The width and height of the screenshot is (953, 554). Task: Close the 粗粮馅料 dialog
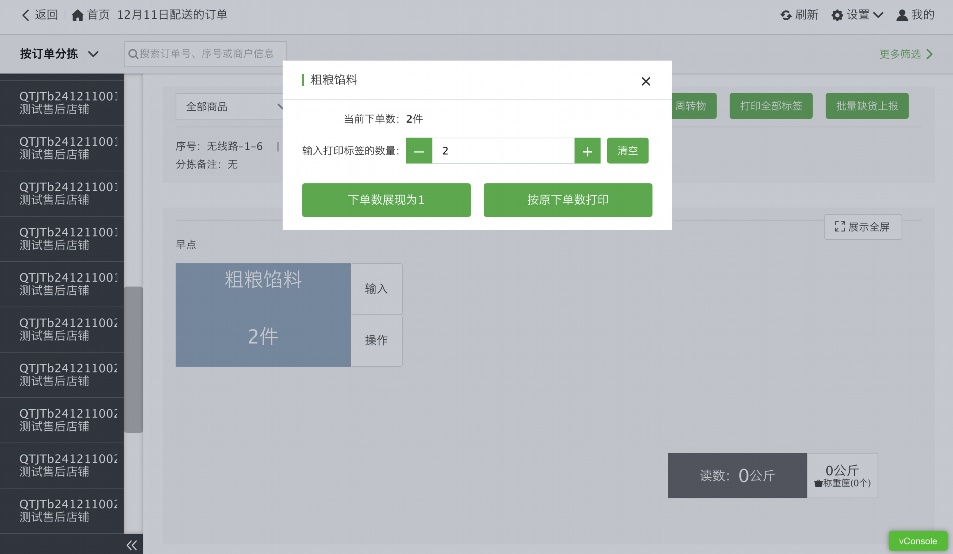pyautogui.click(x=645, y=81)
